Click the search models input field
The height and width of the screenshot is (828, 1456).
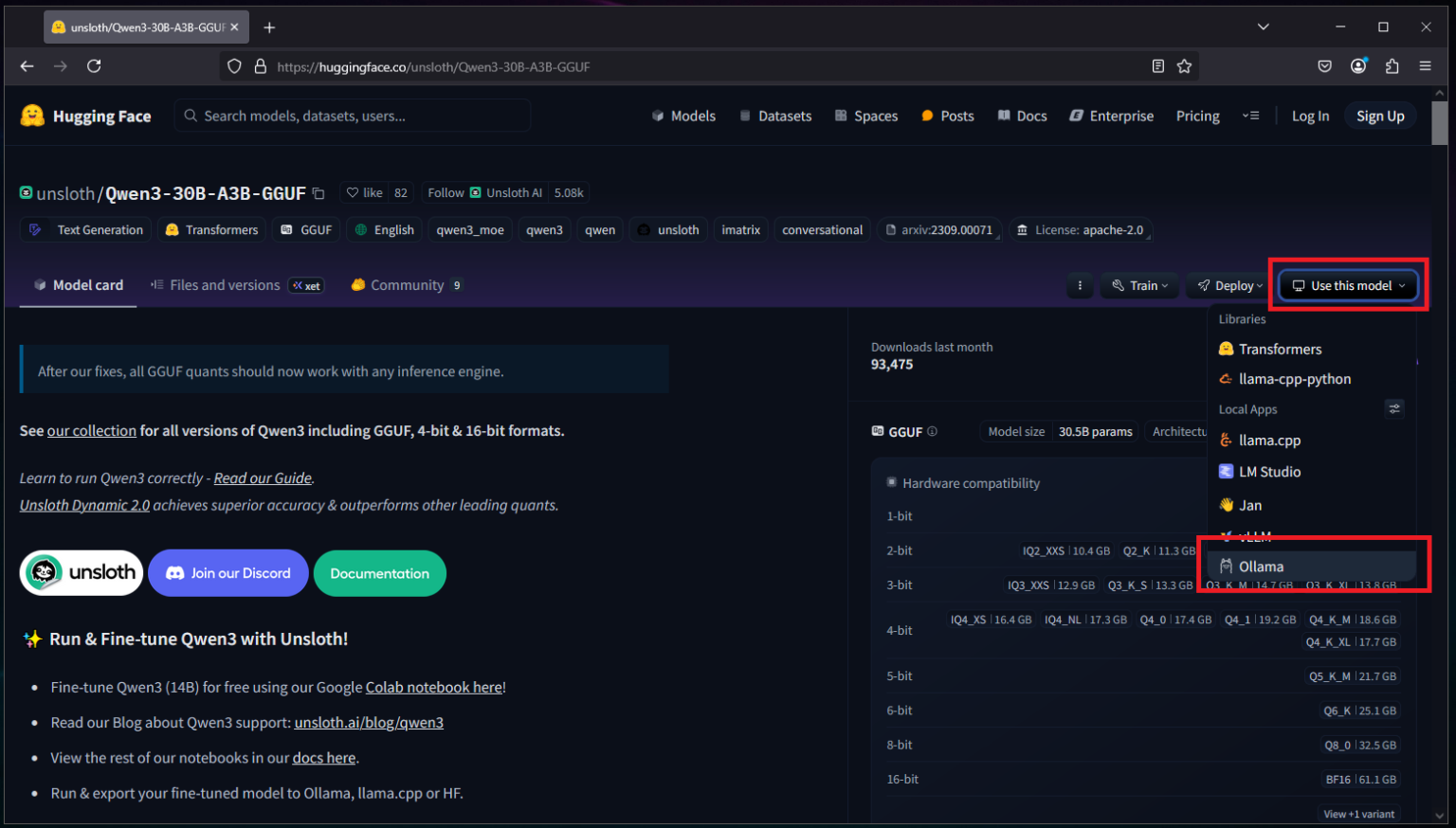point(352,116)
